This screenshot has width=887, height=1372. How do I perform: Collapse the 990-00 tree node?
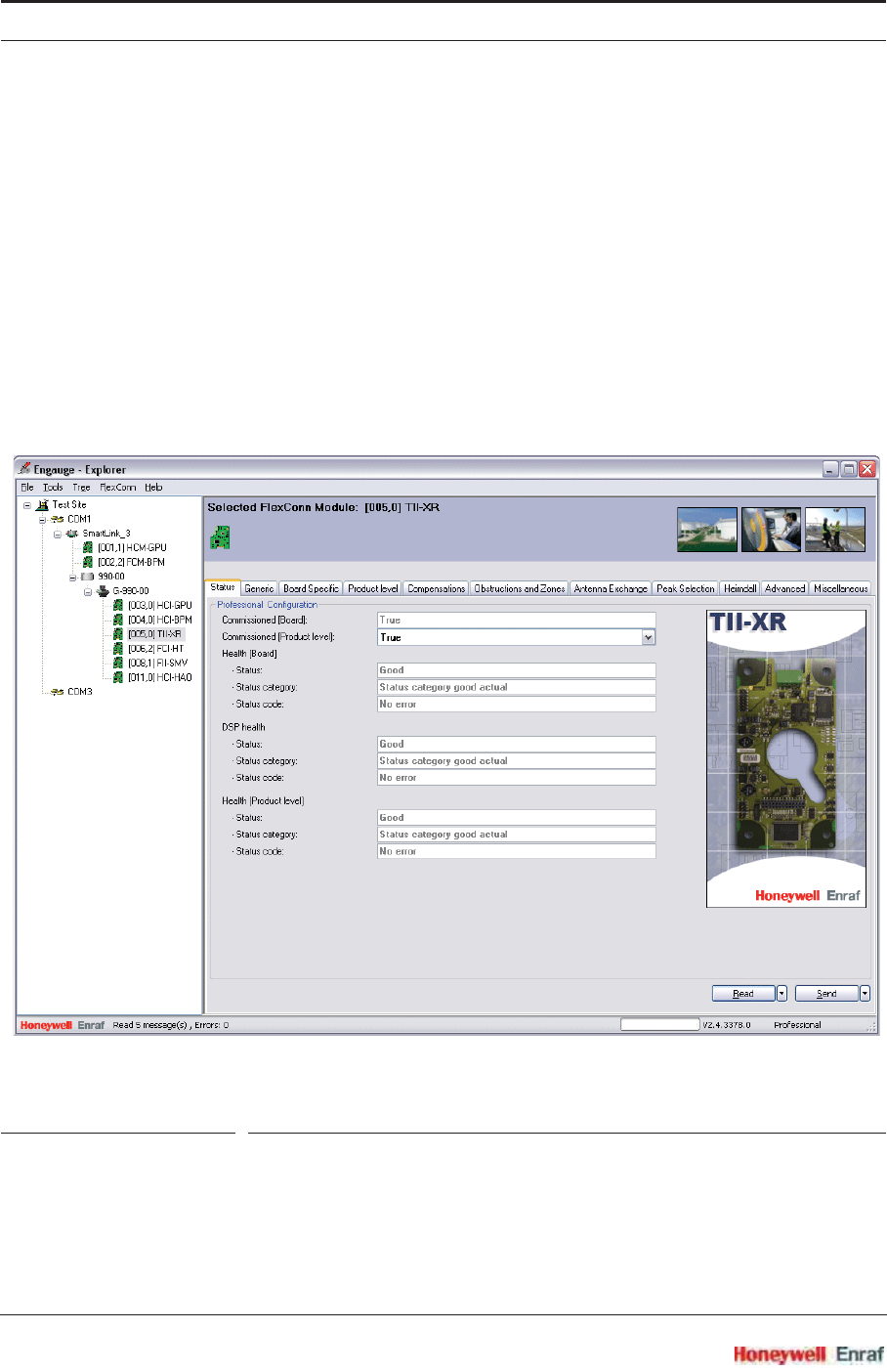point(72,577)
